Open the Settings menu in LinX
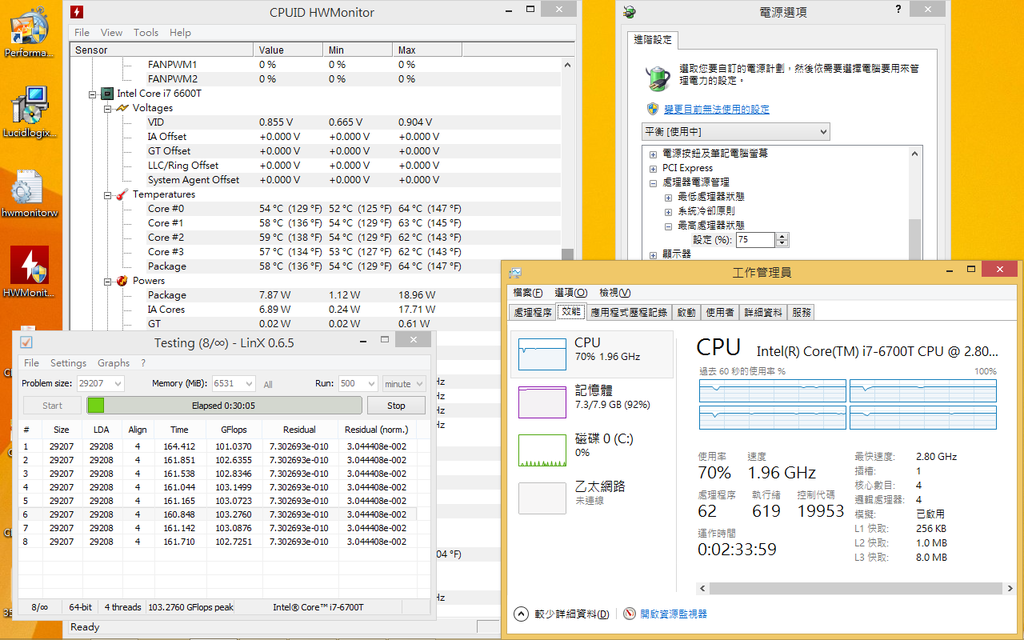This screenshot has height=640, width=1024. coord(68,363)
